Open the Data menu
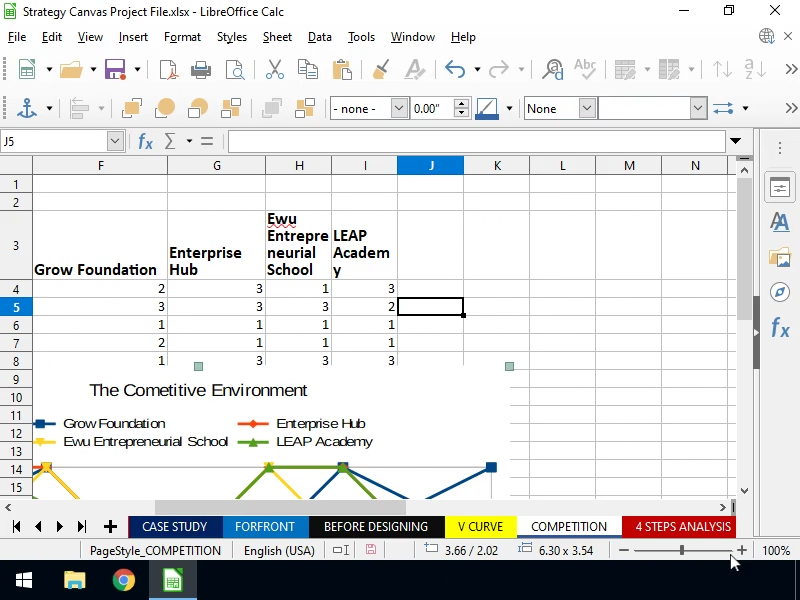Image resolution: width=800 pixels, height=600 pixels. coord(319,37)
